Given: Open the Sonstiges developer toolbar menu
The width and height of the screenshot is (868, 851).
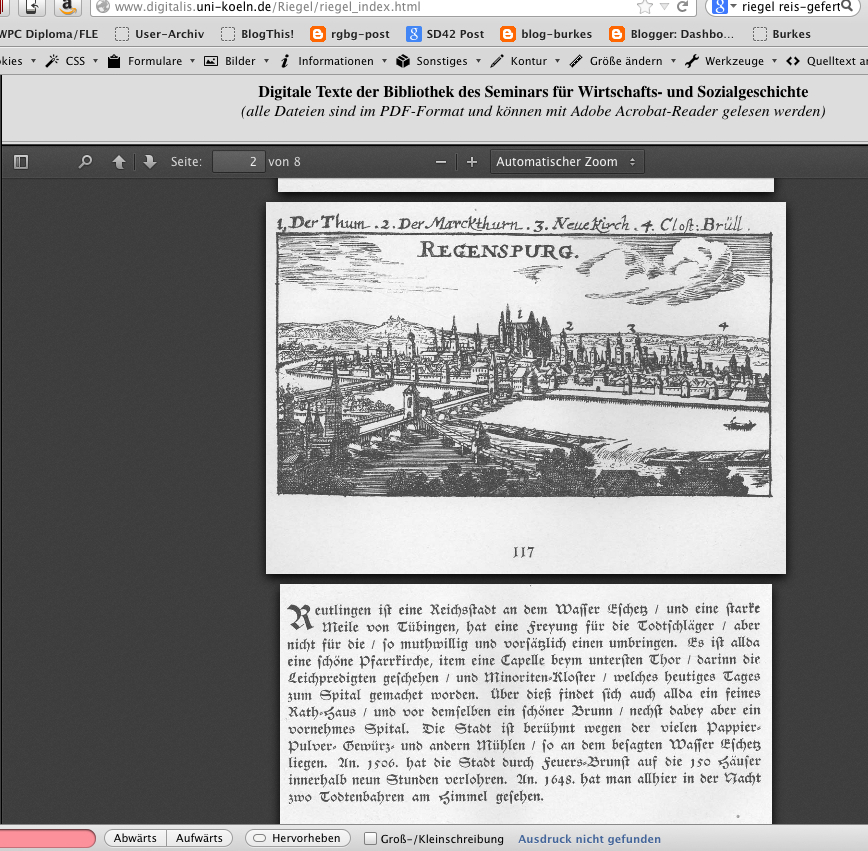Looking at the screenshot, I should coord(442,61).
